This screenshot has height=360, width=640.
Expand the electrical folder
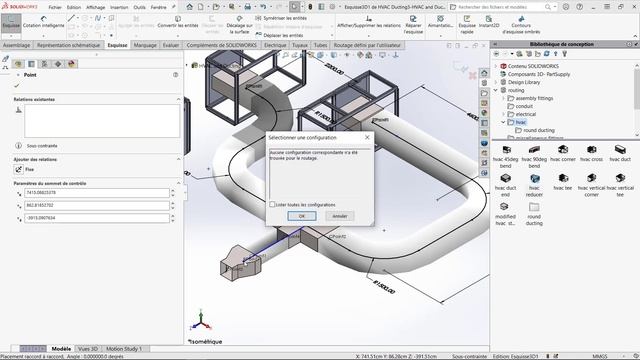coord(503,114)
